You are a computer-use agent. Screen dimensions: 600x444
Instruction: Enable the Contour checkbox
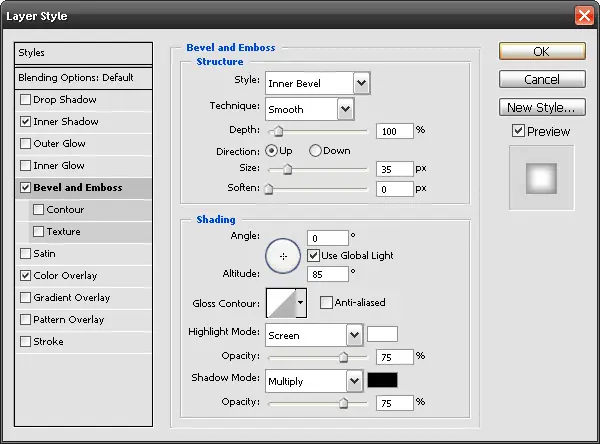click(x=38, y=210)
